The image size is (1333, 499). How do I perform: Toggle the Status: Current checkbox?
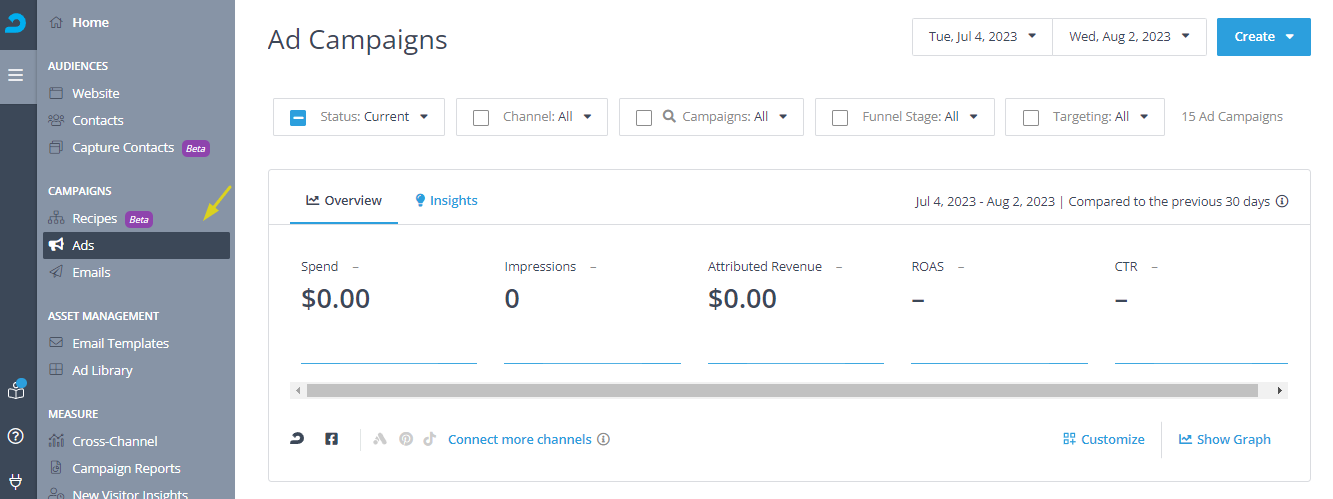click(x=298, y=117)
